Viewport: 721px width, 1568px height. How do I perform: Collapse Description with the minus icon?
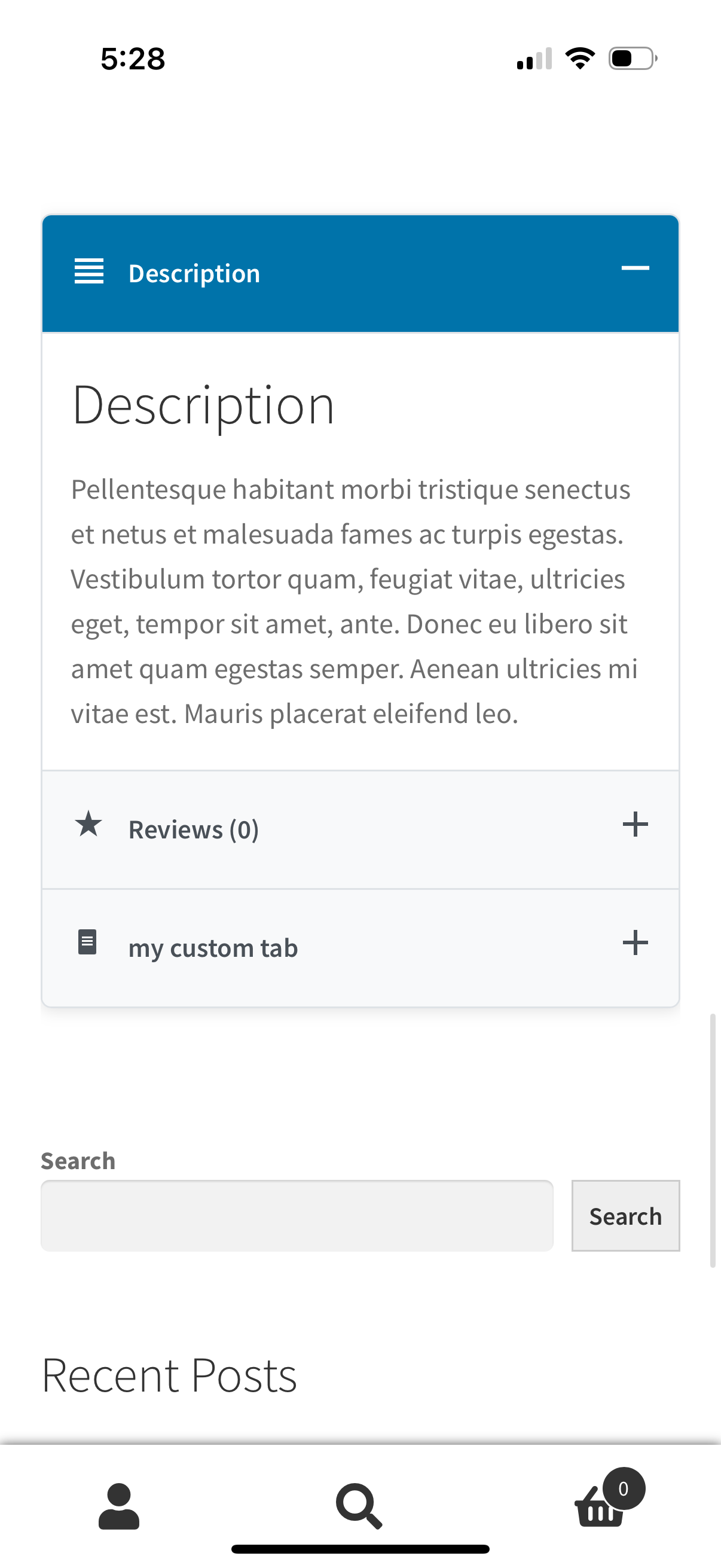pyautogui.click(x=636, y=268)
